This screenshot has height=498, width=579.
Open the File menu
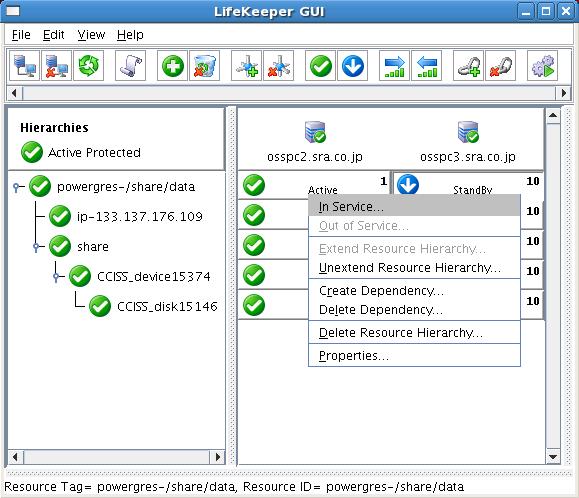pos(21,35)
